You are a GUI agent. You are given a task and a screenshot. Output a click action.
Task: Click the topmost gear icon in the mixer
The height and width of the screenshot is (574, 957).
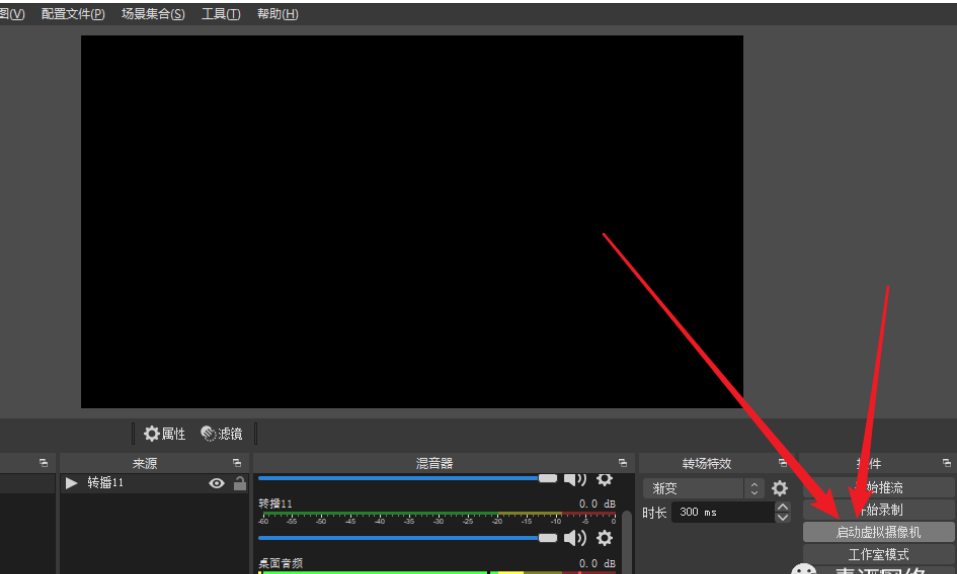point(604,479)
